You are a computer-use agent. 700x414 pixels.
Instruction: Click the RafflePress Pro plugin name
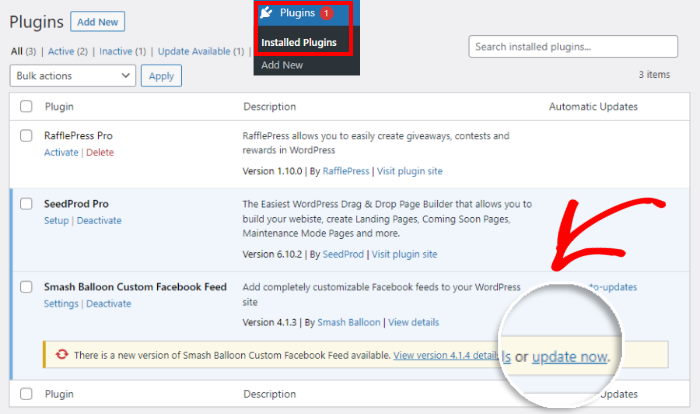(x=78, y=135)
